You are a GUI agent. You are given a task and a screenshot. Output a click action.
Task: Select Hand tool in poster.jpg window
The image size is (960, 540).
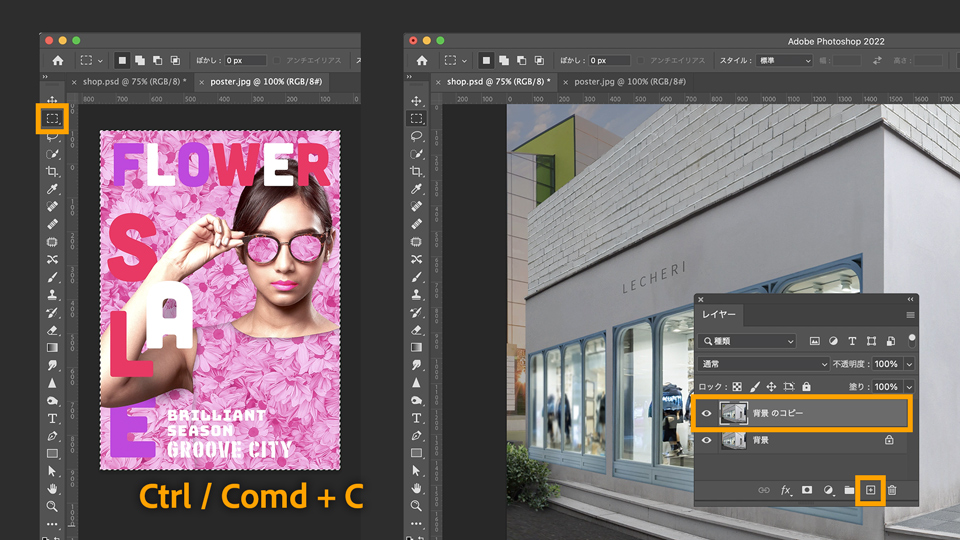tap(52, 489)
